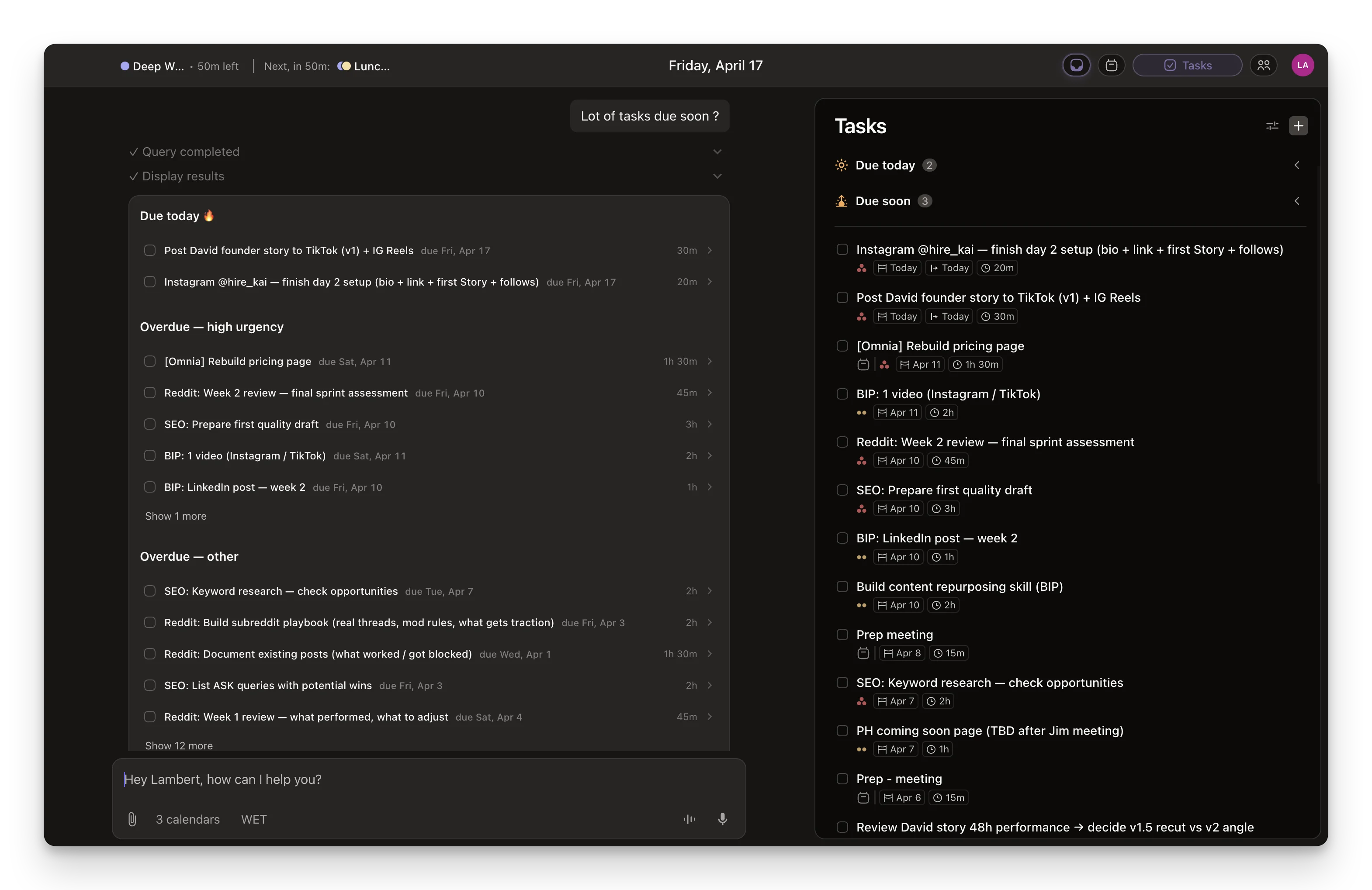The height and width of the screenshot is (890, 1372).
Task: Open the 3 calendars selector
Action: [x=187, y=819]
